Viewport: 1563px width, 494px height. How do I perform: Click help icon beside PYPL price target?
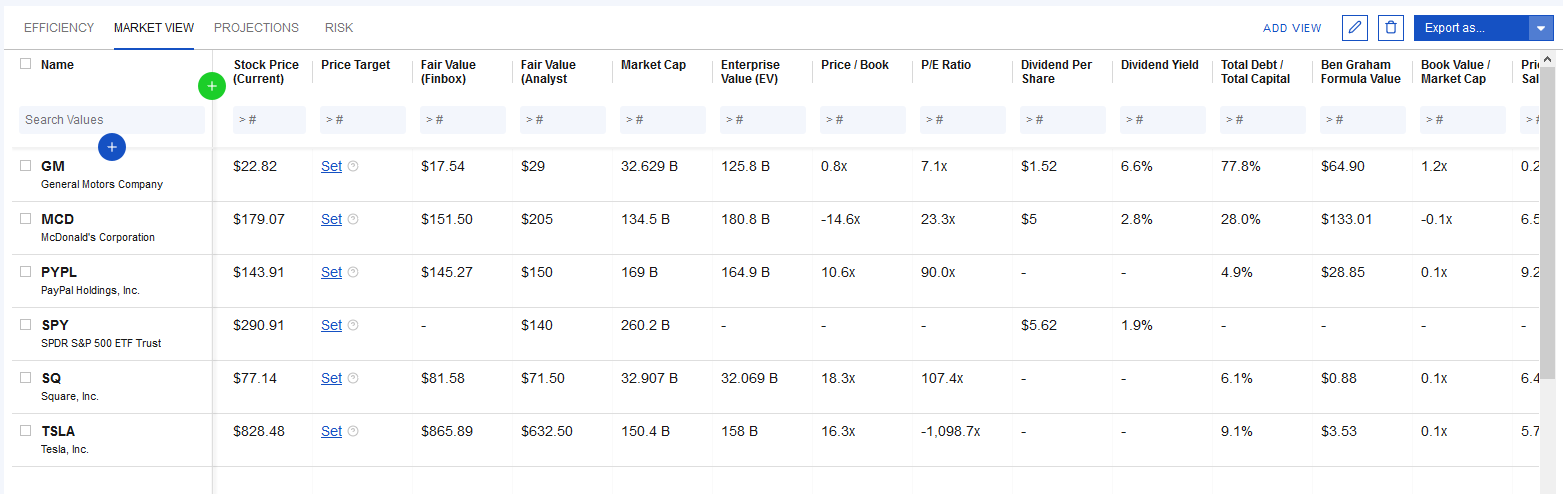click(353, 273)
